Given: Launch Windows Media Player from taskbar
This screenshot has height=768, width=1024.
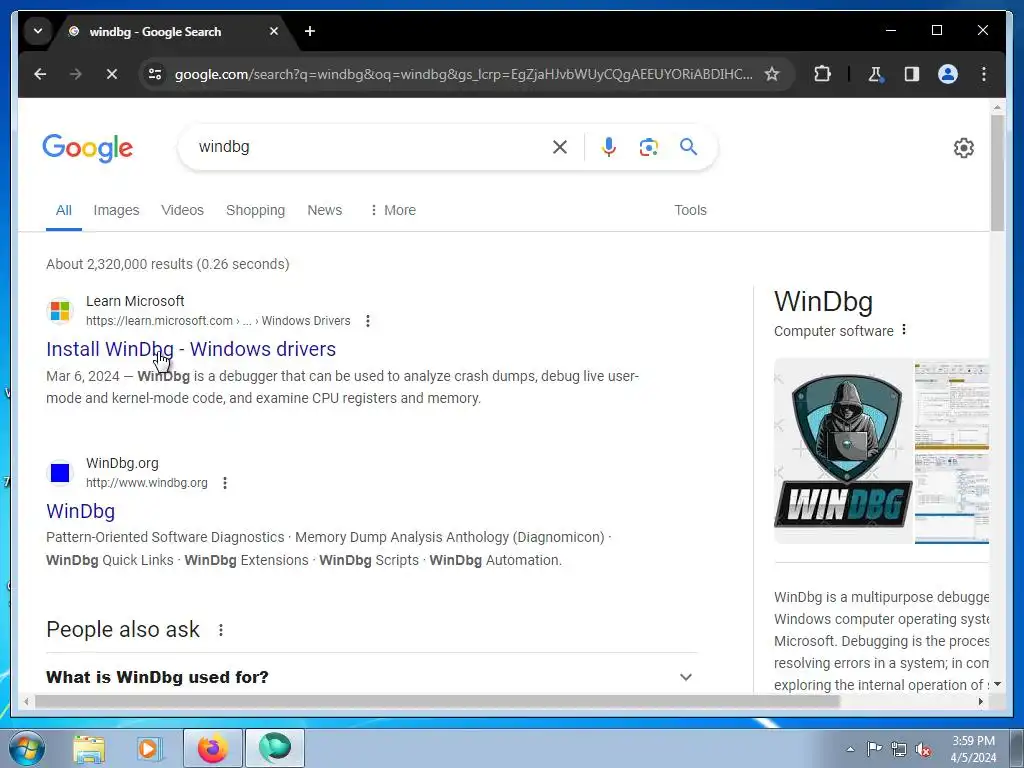Looking at the screenshot, I should [149, 748].
